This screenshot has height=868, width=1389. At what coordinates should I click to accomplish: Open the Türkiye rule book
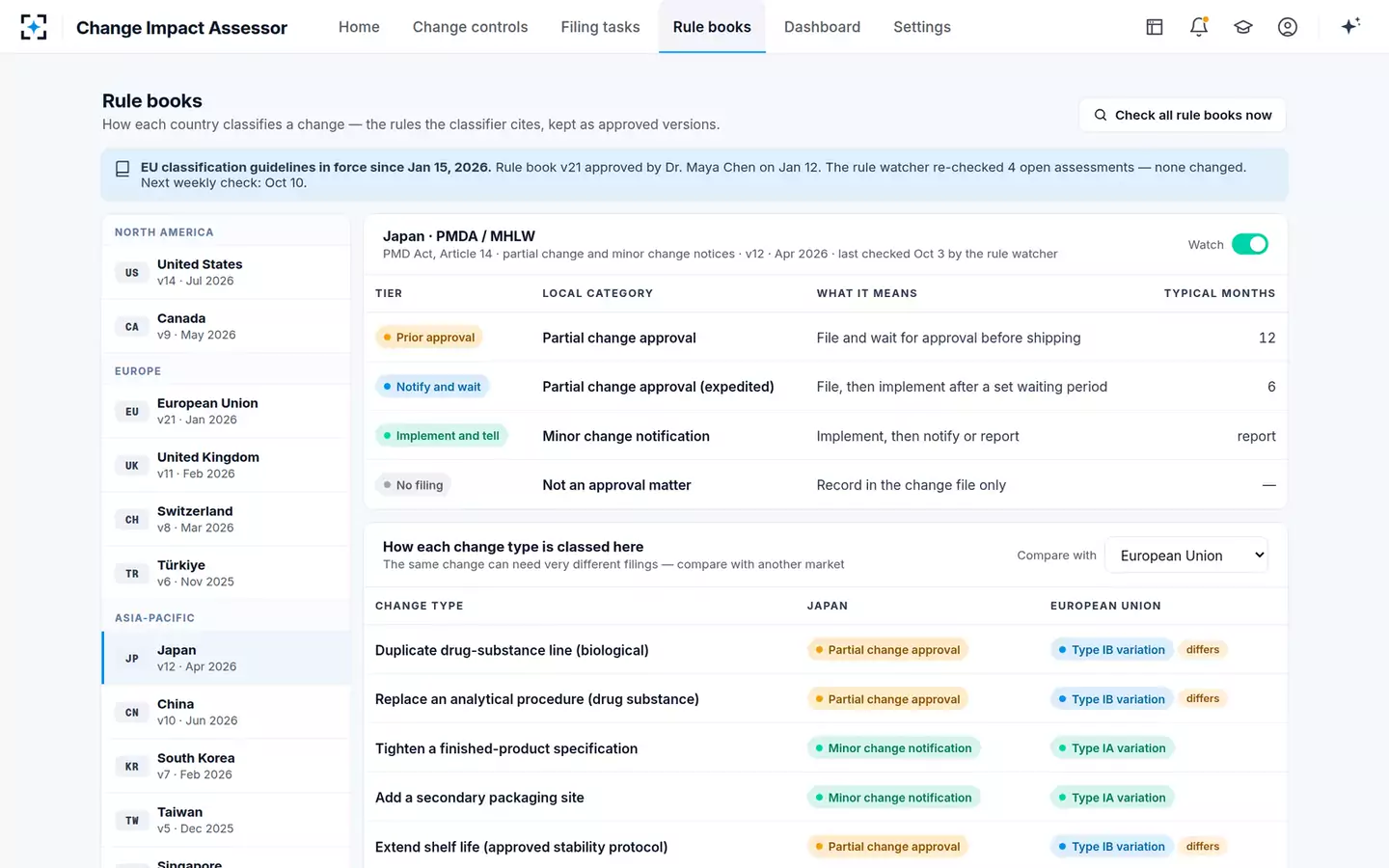226,574
